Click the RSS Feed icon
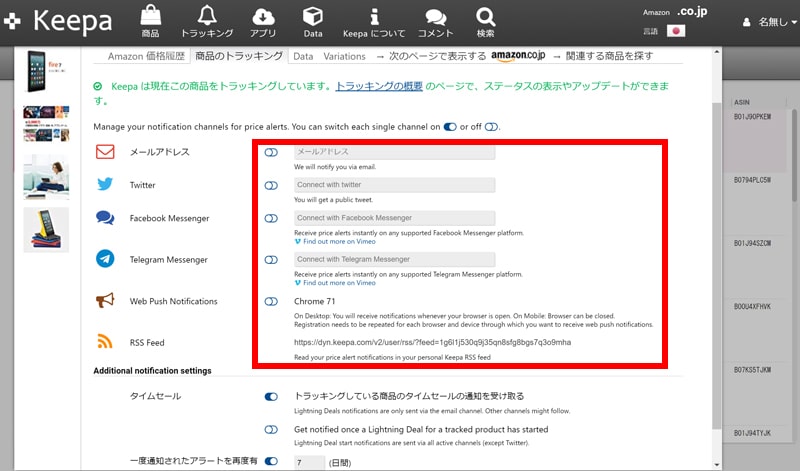 [105, 341]
